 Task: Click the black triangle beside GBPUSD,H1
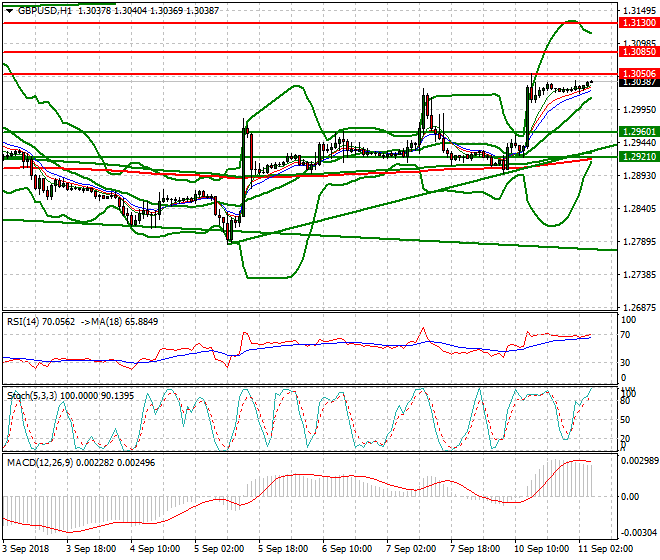tap(8, 9)
